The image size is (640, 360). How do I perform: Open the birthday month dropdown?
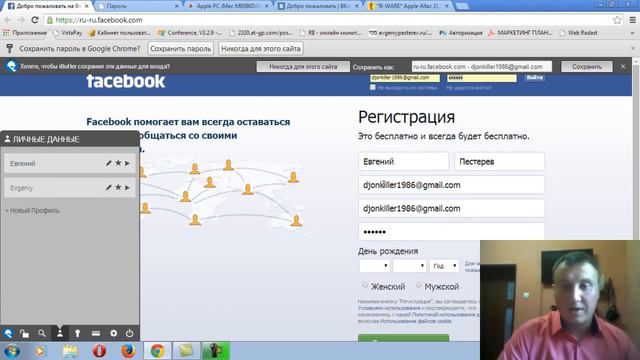tap(409, 266)
